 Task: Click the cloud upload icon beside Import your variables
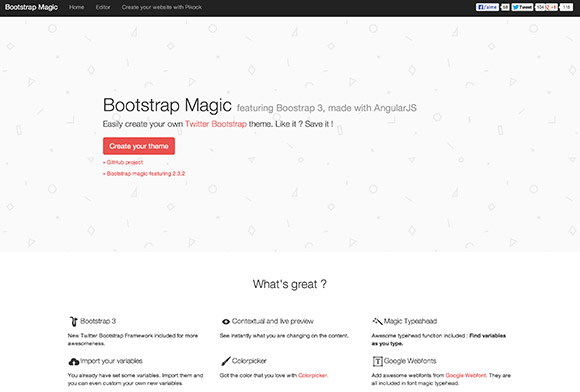coord(74,361)
